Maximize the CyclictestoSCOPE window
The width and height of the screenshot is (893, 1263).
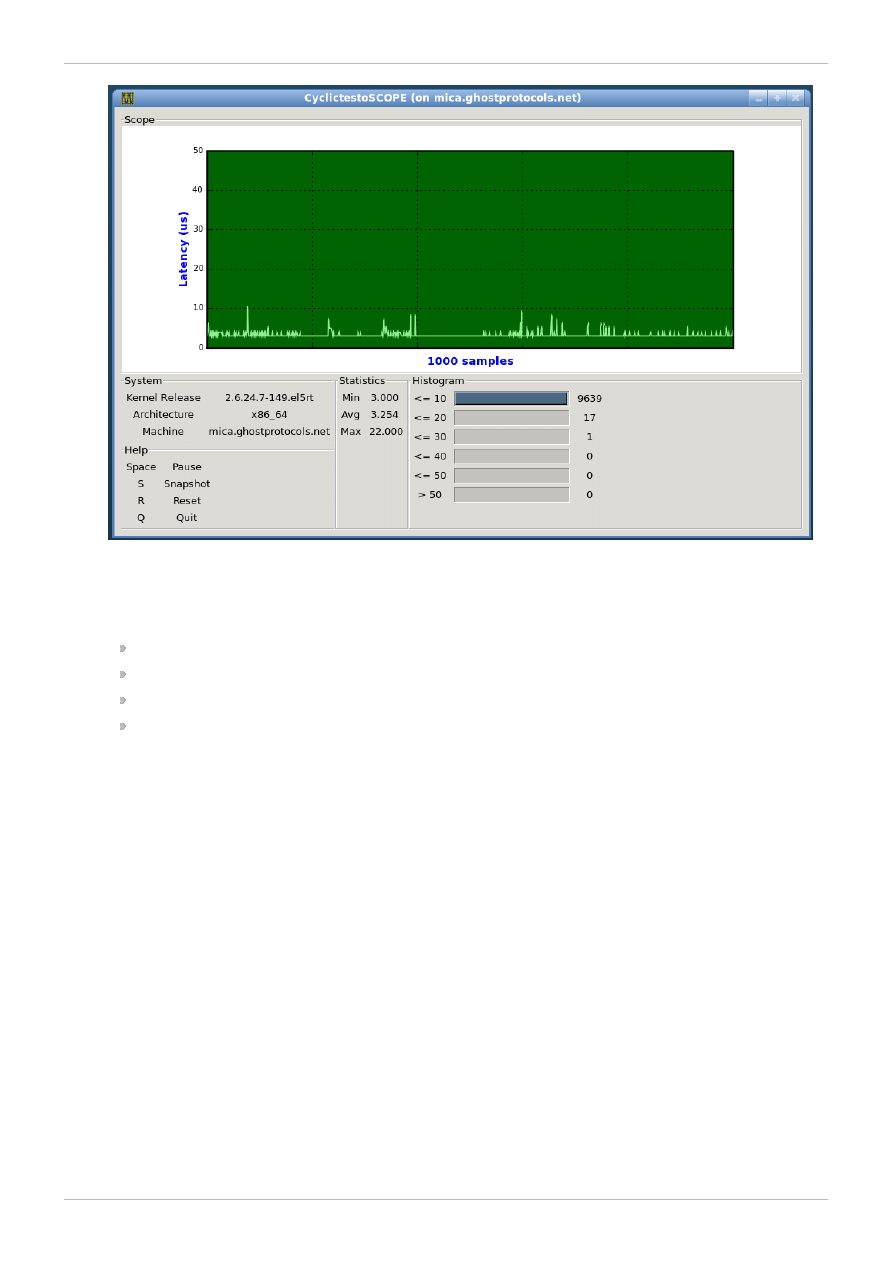(x=777, y=98)
